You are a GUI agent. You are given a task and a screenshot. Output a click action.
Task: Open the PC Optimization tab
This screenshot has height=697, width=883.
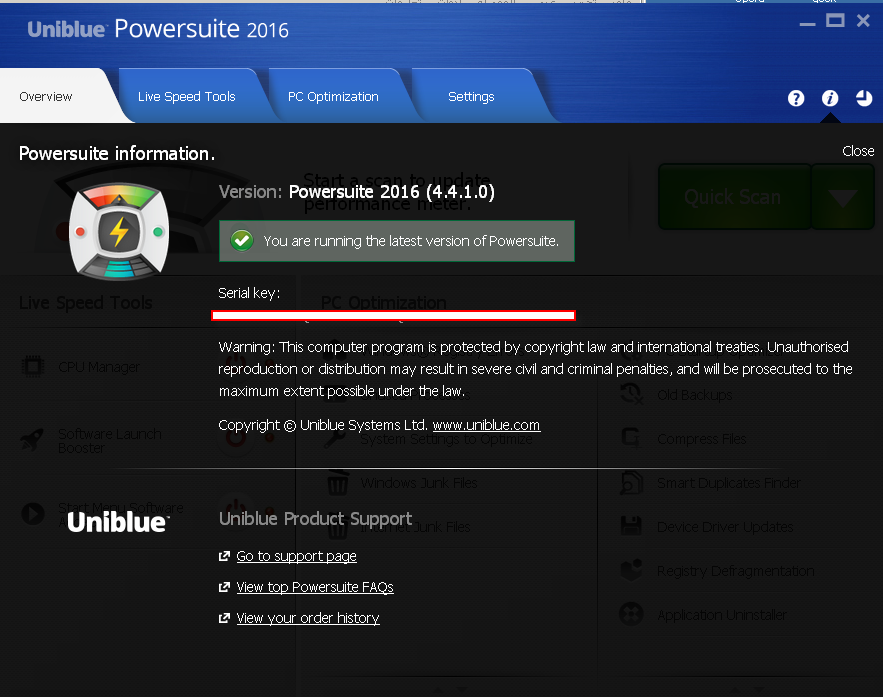tap(333, 97)
